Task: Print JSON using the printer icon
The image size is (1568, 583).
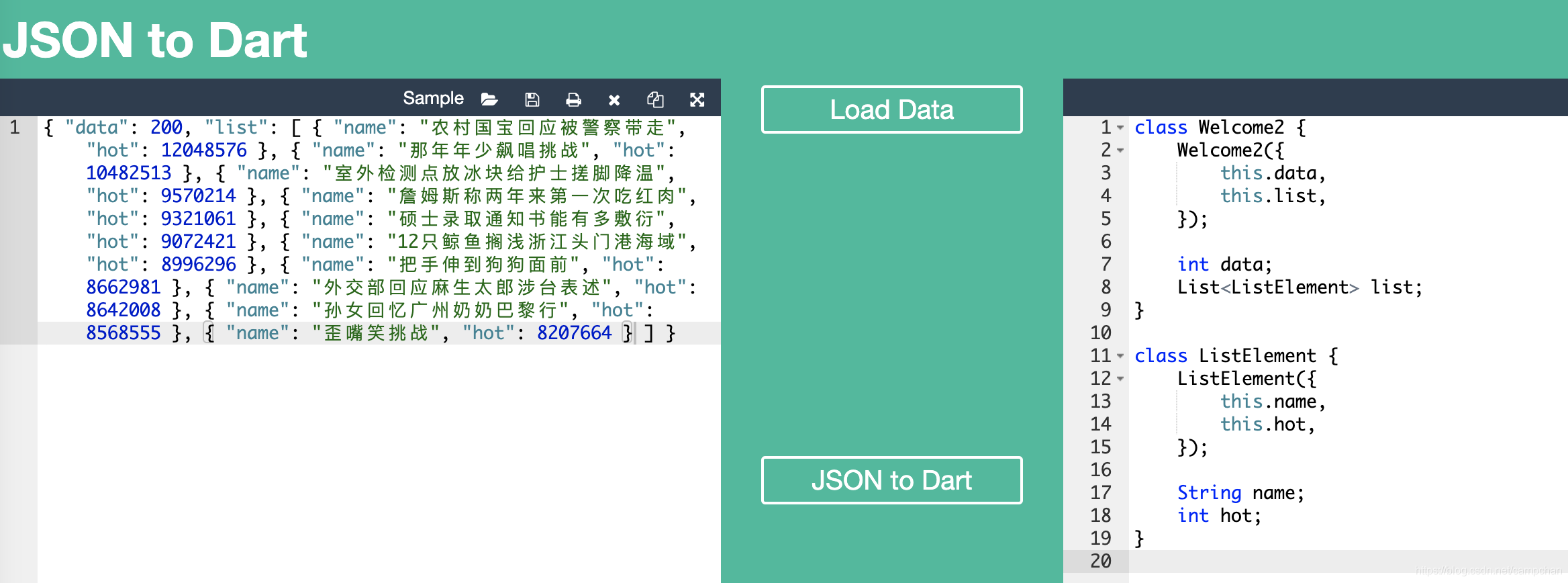Action: click(573, 100)
